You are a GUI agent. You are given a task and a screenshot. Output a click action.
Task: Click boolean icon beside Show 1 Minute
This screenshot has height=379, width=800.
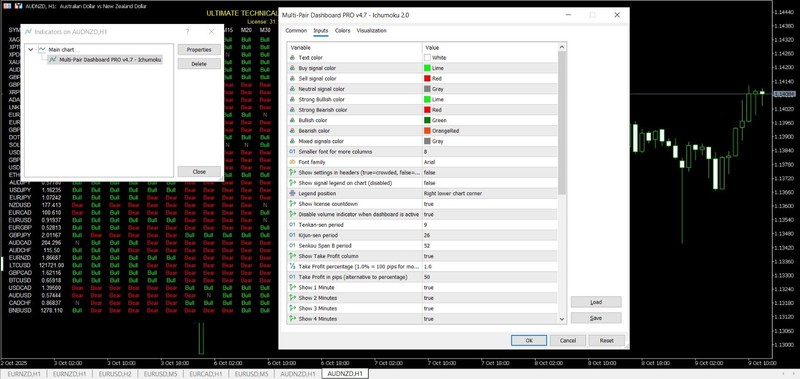(x=292, y=287)
